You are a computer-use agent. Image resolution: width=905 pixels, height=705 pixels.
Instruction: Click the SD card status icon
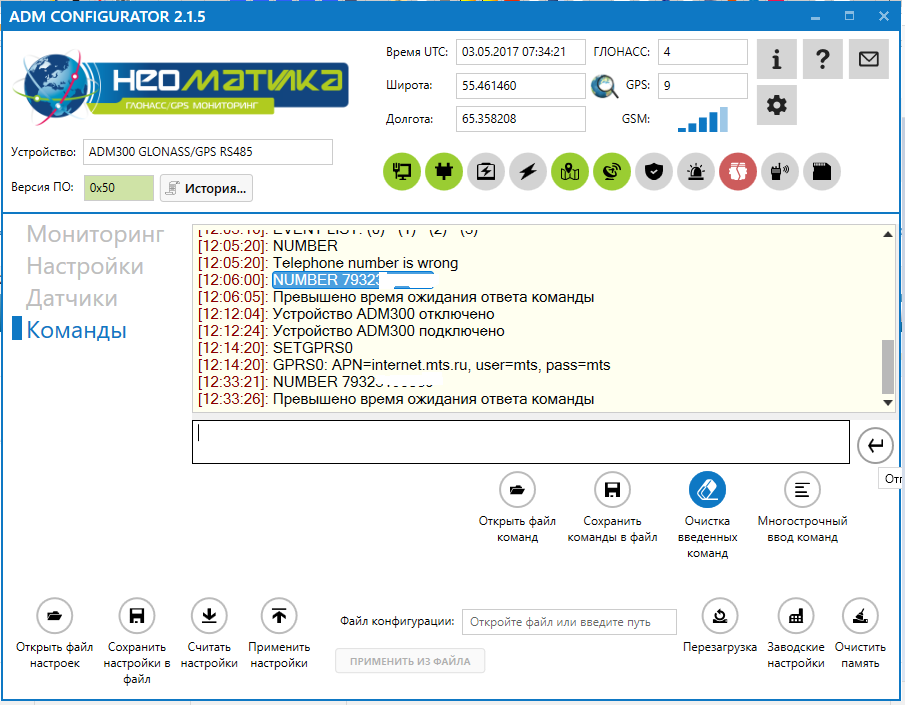click(x=822, y=172)
